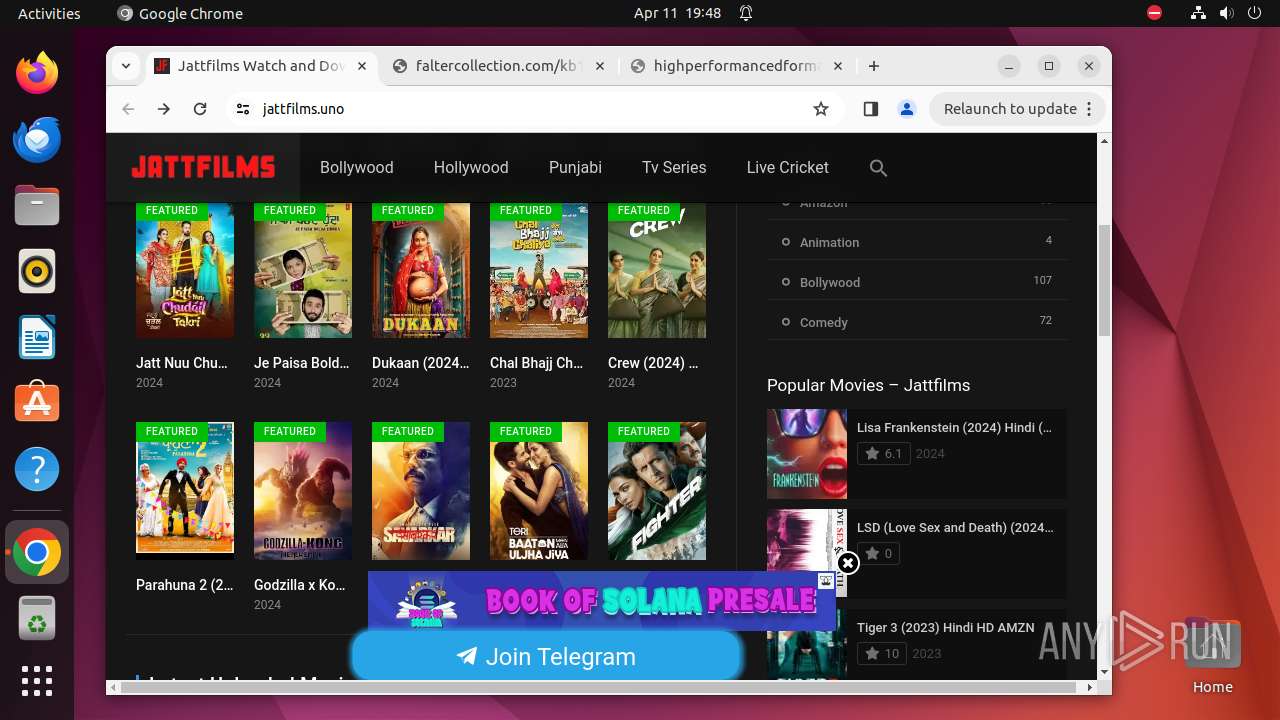This screenshot has width=1280, height=720.
Task: Open the Godzilla x Kong poster
Action: click(x=303, y=490)
